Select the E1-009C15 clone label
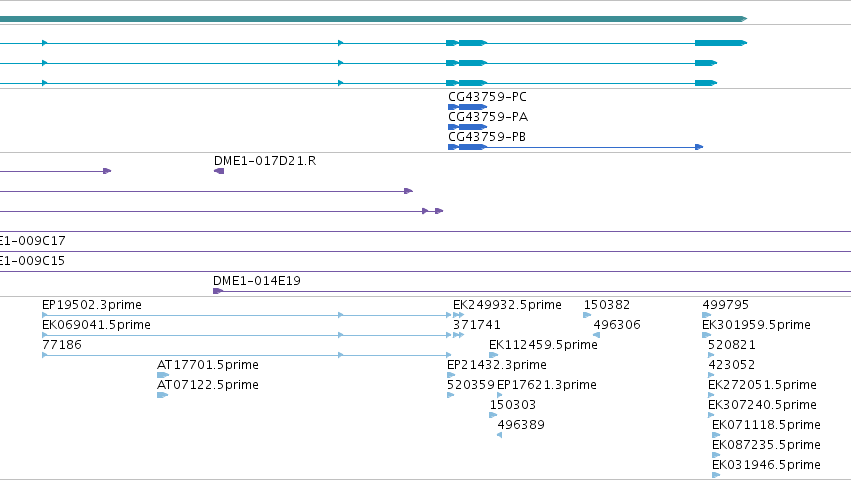 coord(32,261)
